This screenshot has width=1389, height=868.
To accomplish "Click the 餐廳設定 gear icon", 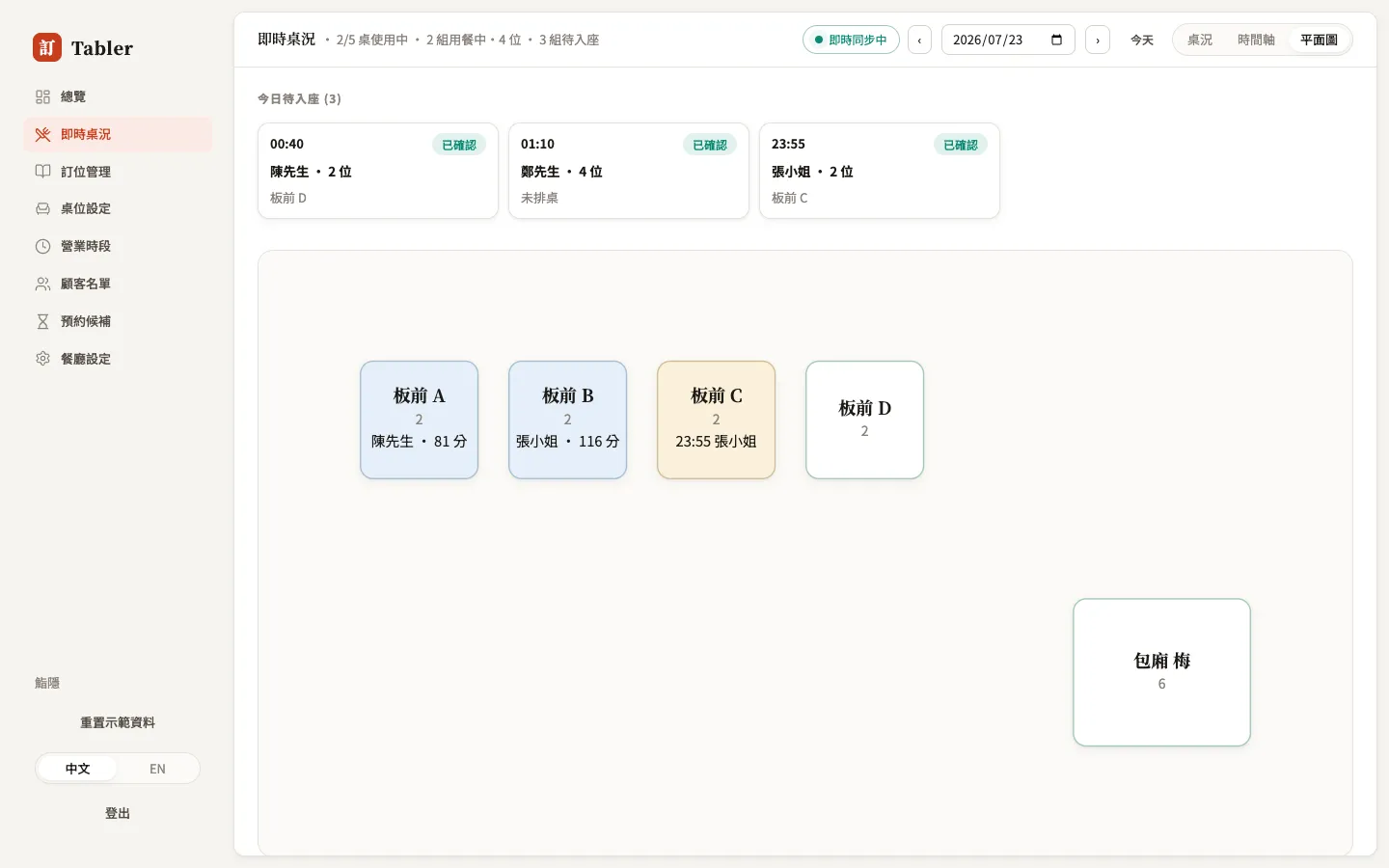I will click(42, 359).
